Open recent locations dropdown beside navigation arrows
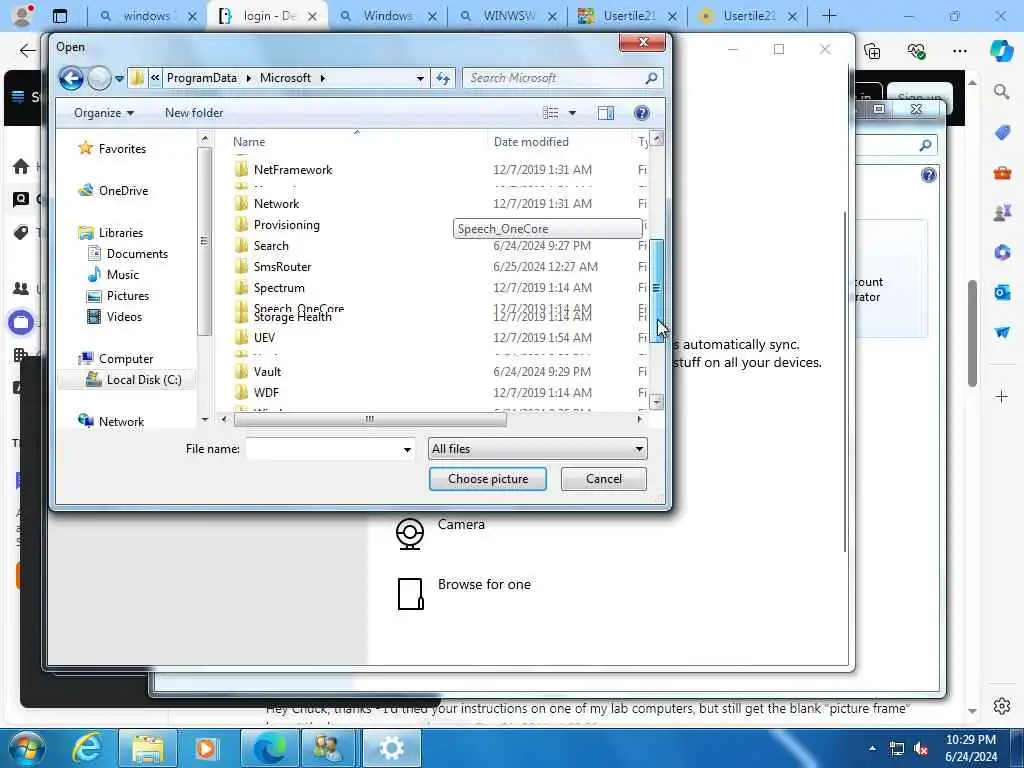1024x768 pixels. [x=120, y=79]
